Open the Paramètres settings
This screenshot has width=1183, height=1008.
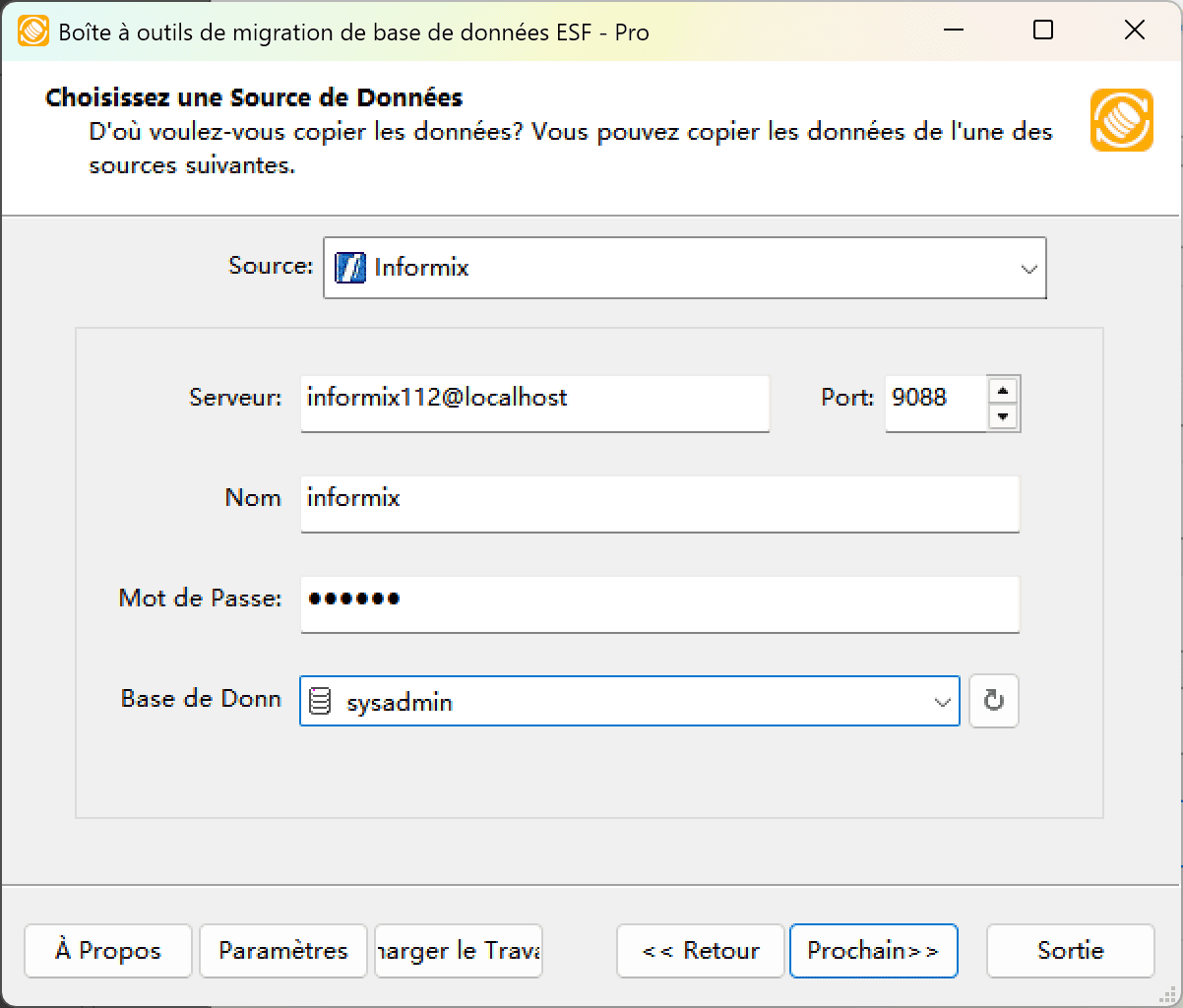[282, 951]
